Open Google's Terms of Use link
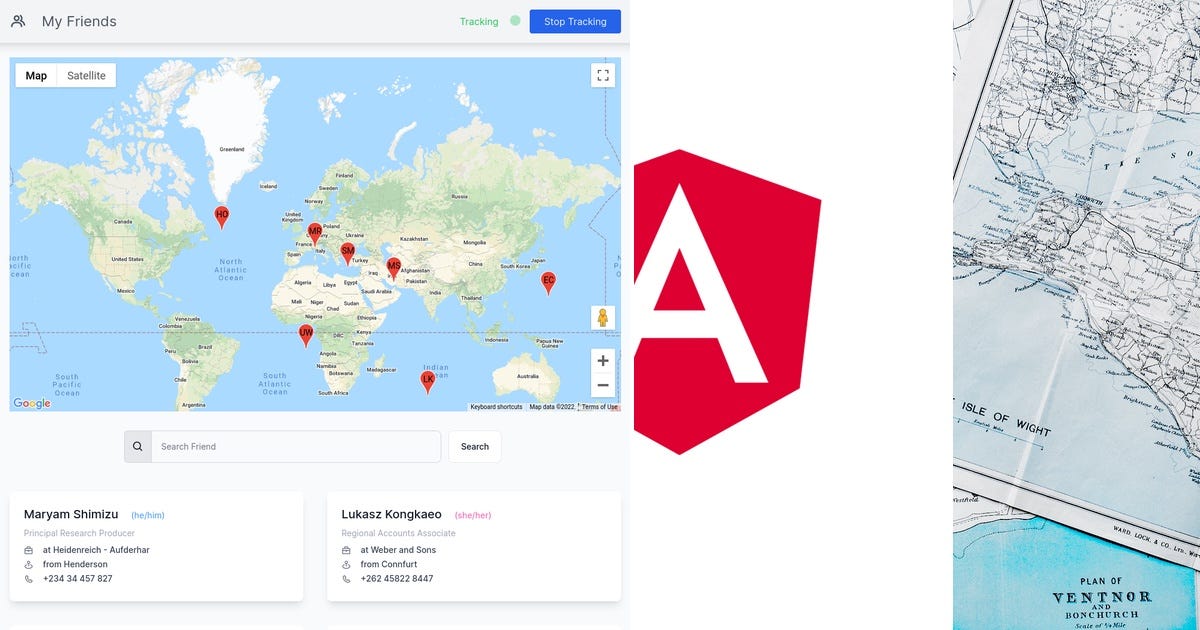The width and height of the screenshot is (1200, 630). pyautogui.click(x=600, y=407)
